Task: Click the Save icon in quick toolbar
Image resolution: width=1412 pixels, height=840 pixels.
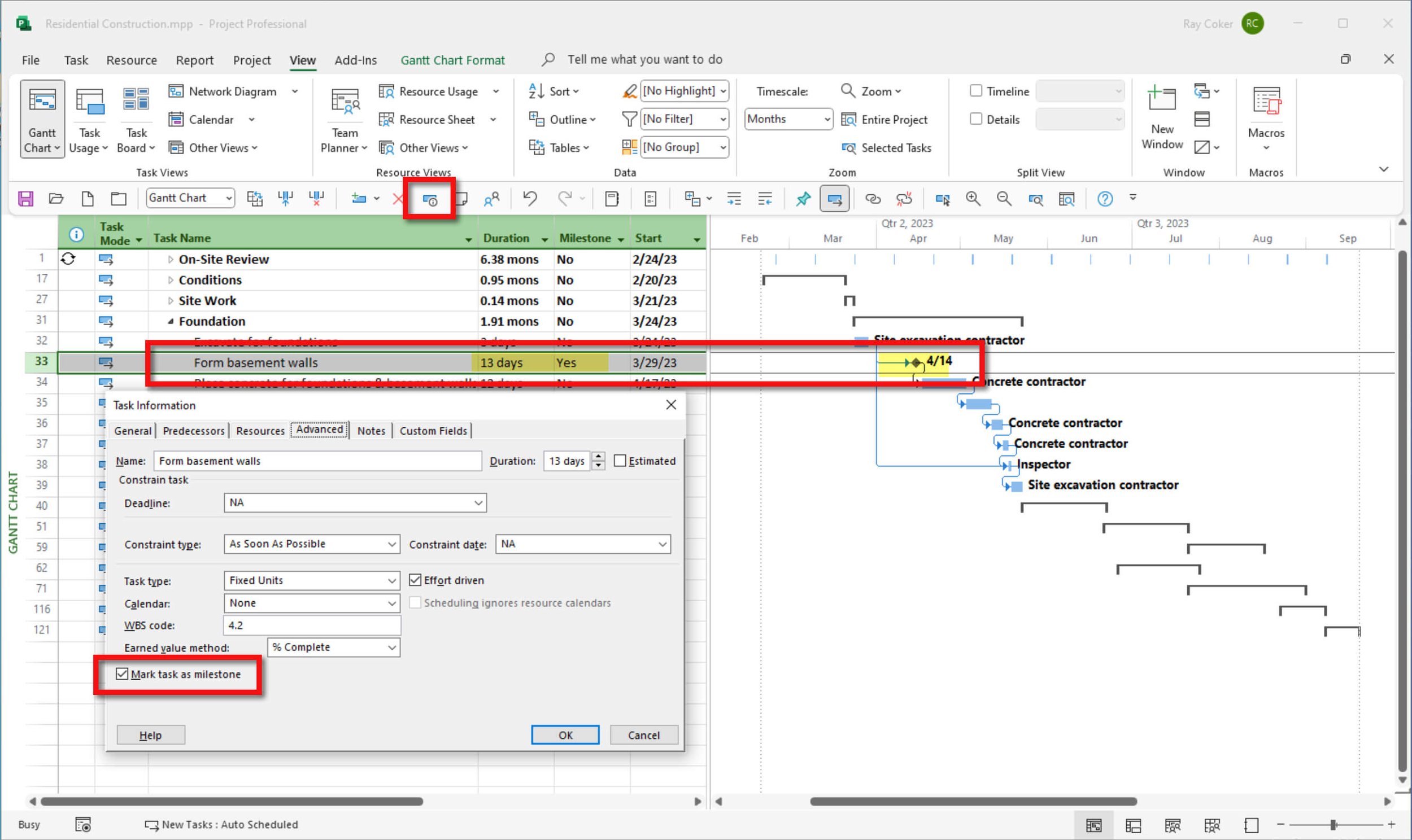Action: (x=25, y=199)
